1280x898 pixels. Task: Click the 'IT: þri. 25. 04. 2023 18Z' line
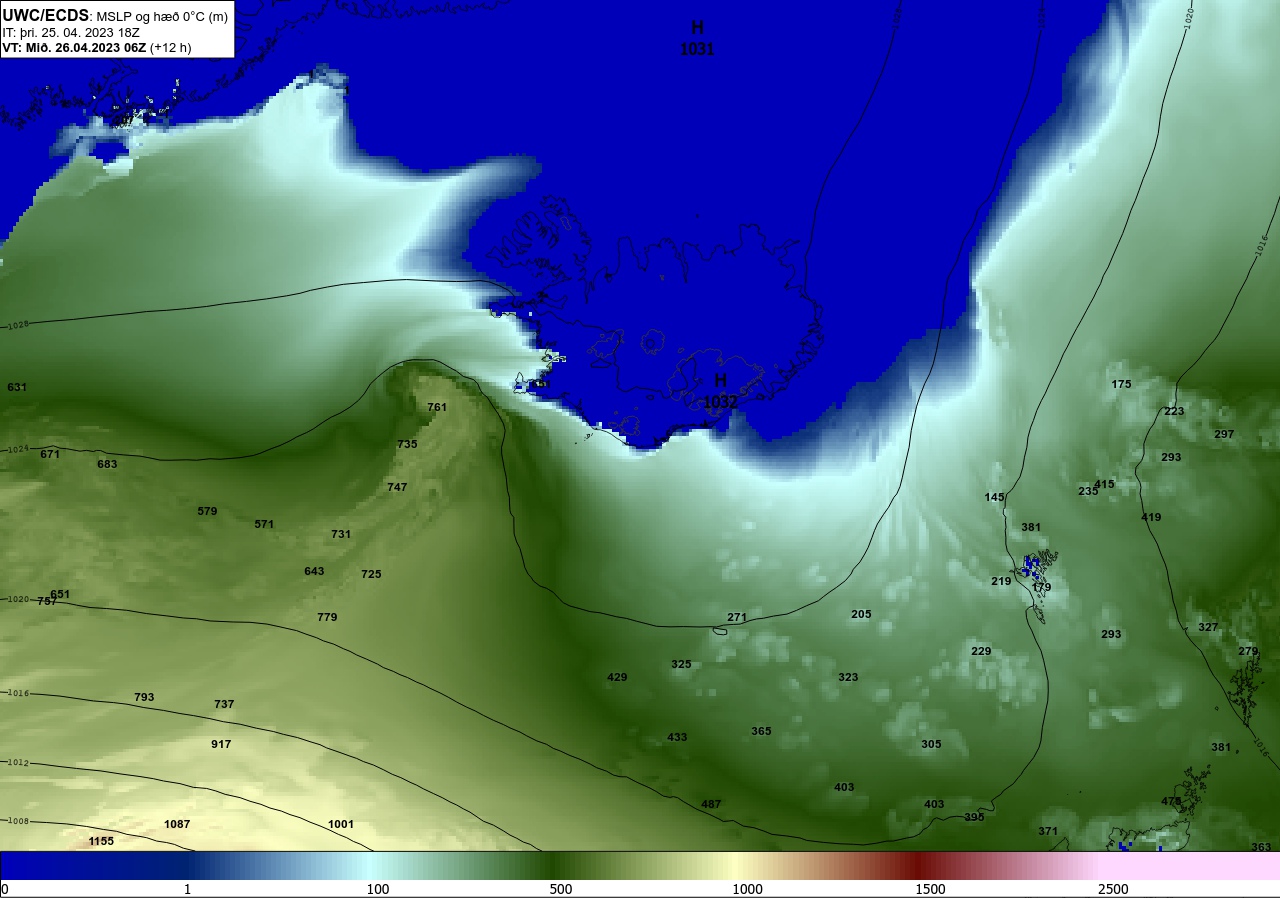coord(71,32)
